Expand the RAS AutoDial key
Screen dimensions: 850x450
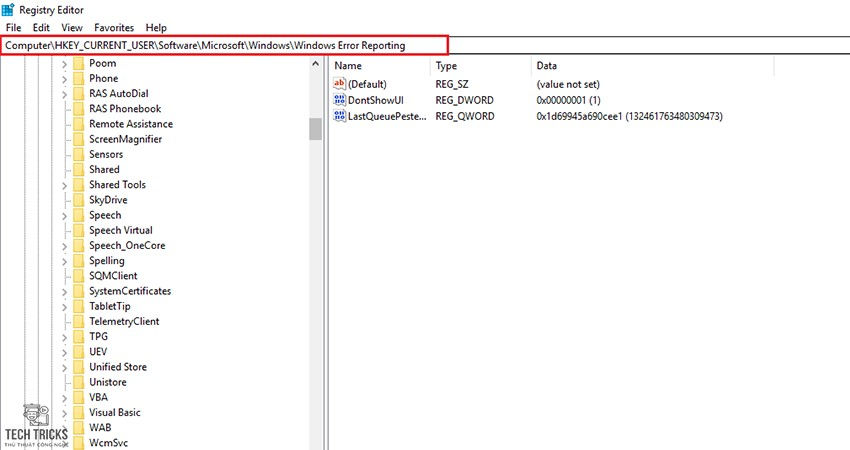point(65,94)
